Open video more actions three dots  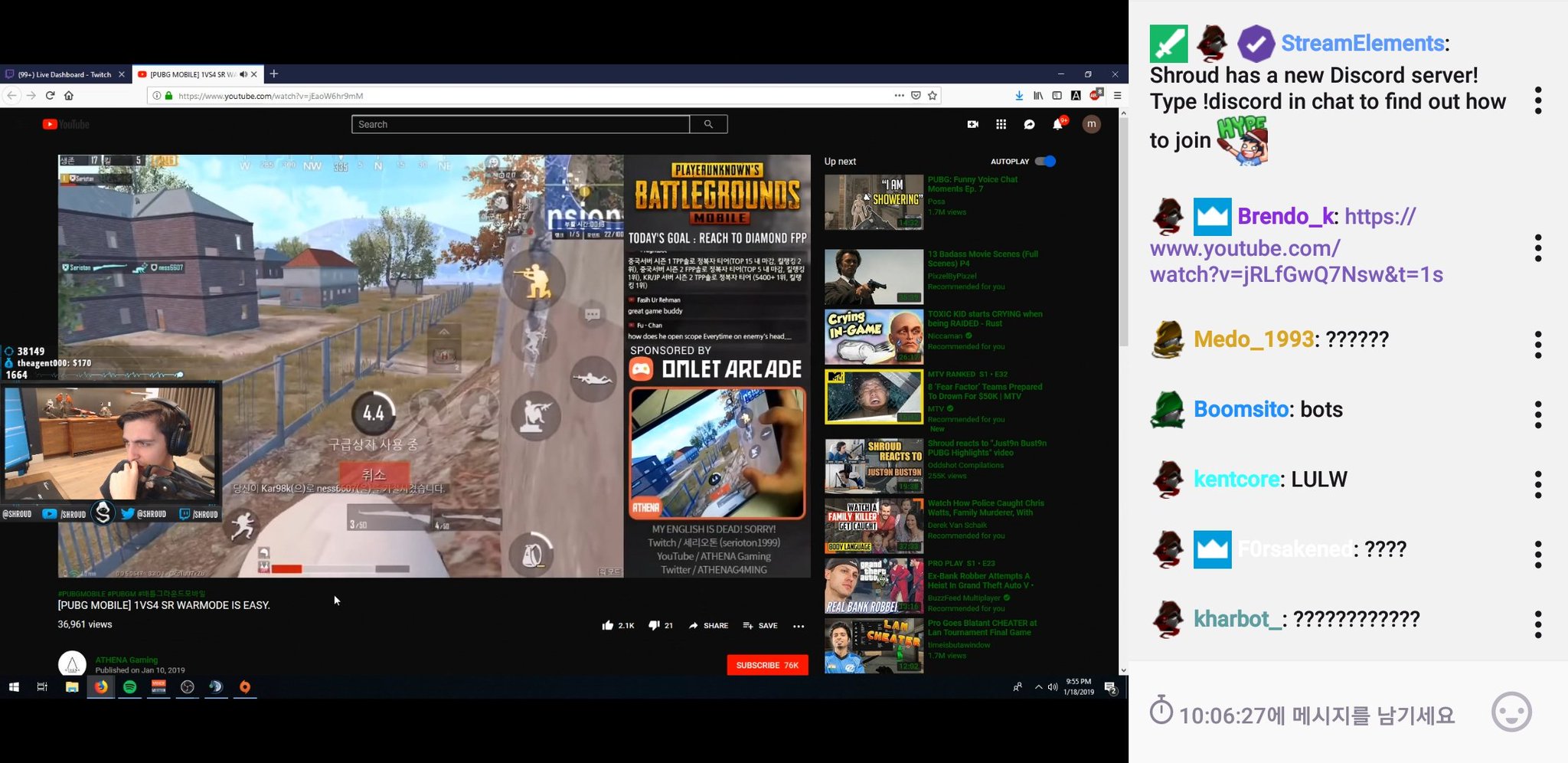coord(799,626)
